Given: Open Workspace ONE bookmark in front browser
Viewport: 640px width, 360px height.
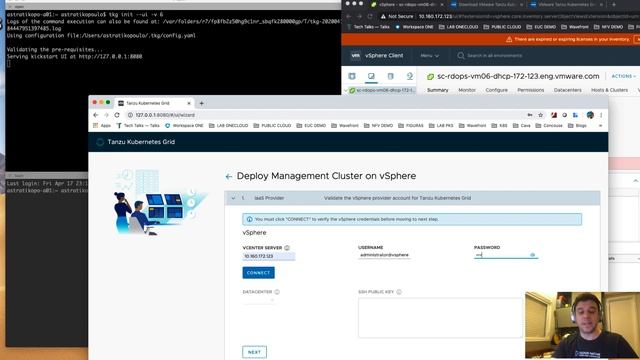Looking at the screenshot, I should [x=184, y=126].
